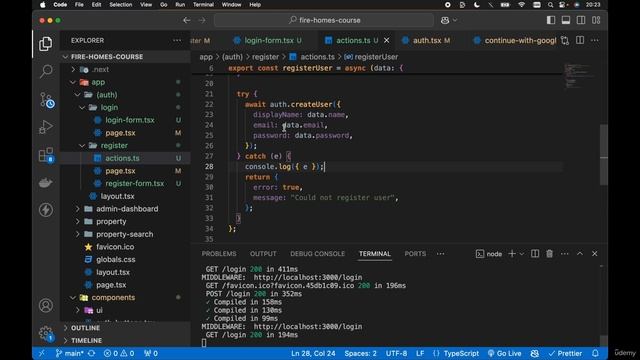Open favicon.ico in the explorer
Viewport: 640px width, 360px height.
pyautogui.click(x=125, y=247)
